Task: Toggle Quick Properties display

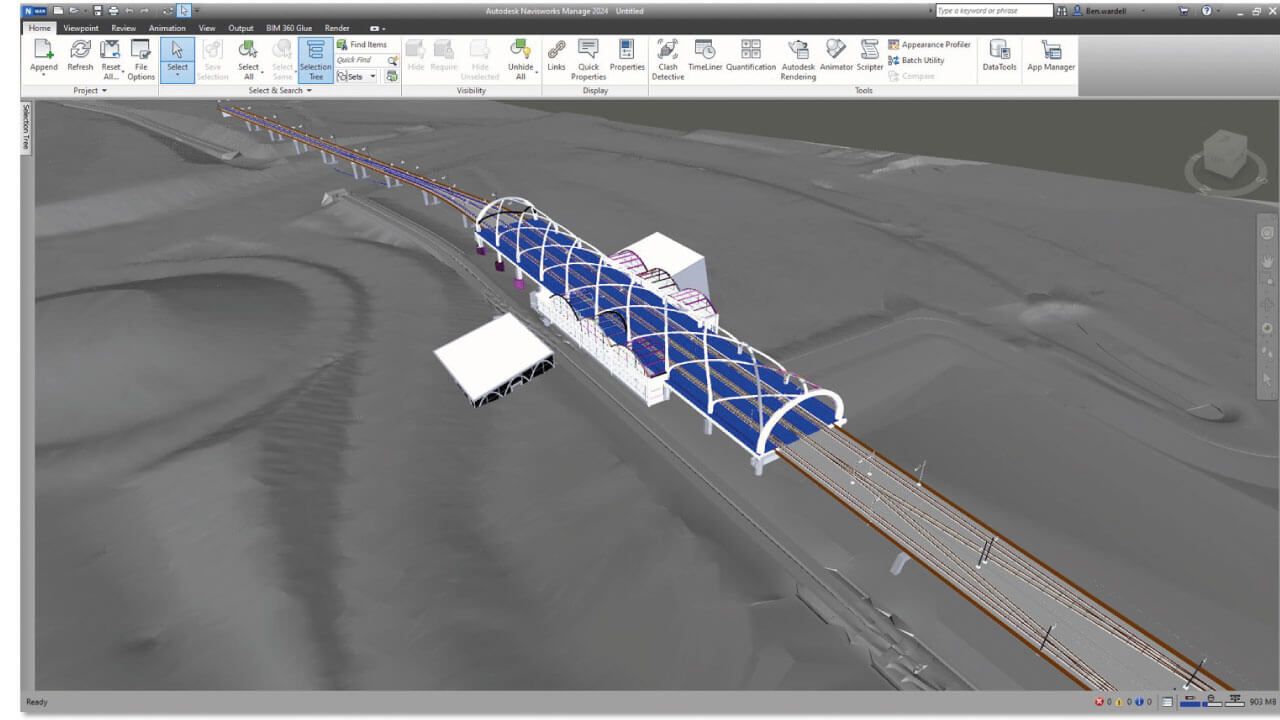Action: (588, 60)
